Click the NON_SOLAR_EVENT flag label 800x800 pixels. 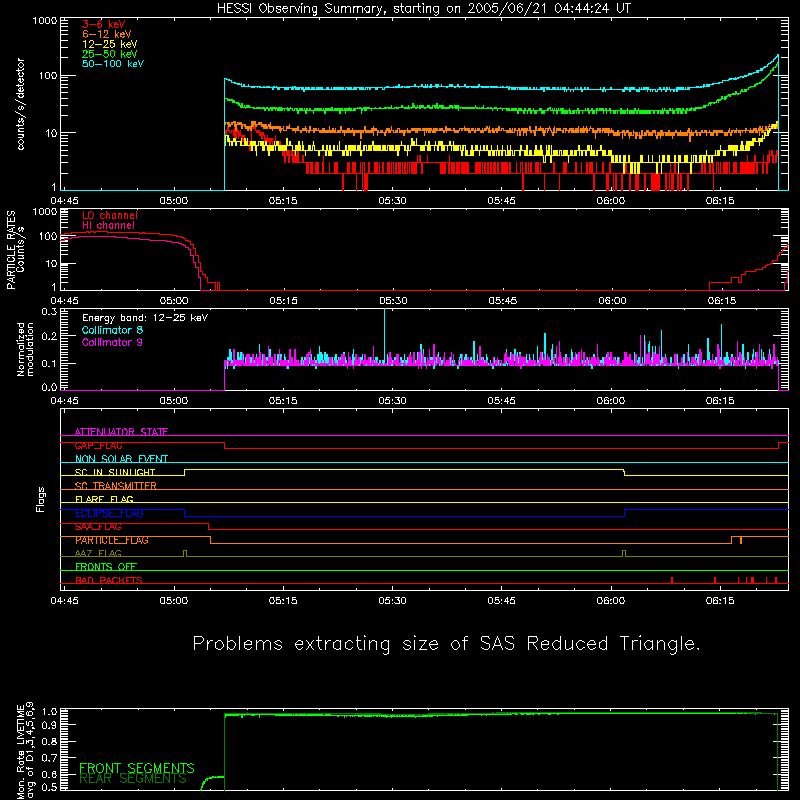[121, 459]
